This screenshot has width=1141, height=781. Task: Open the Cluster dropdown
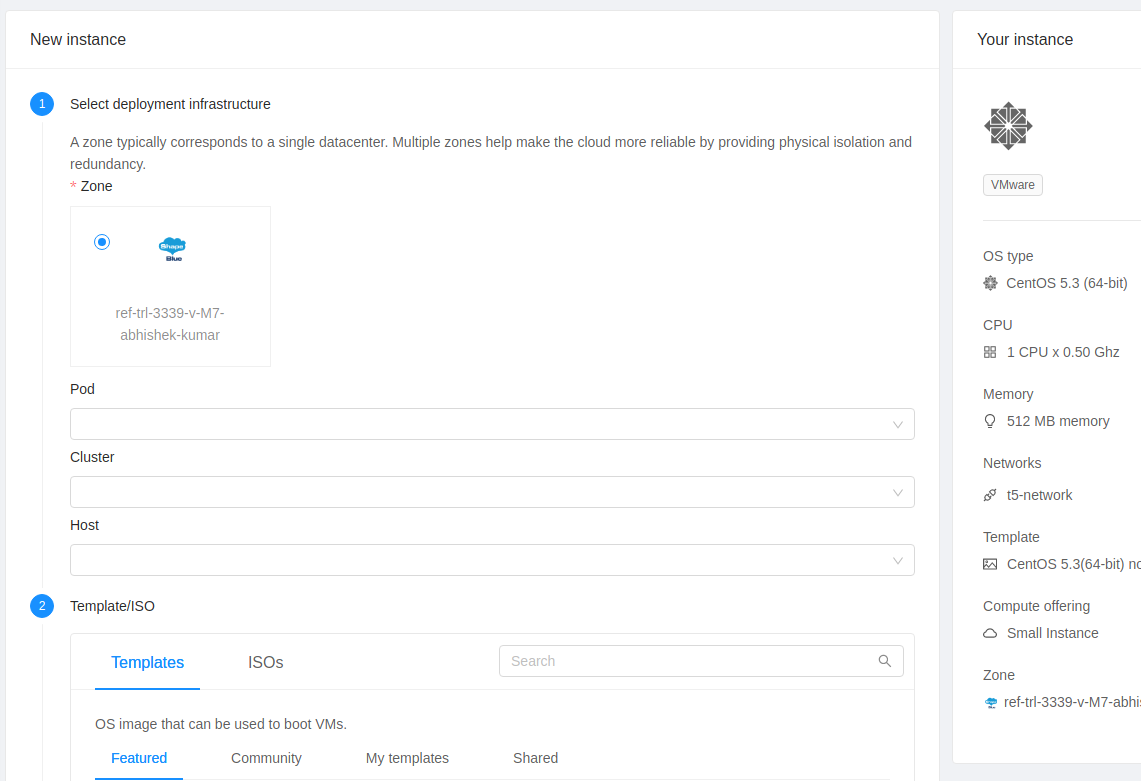point(492,492)
